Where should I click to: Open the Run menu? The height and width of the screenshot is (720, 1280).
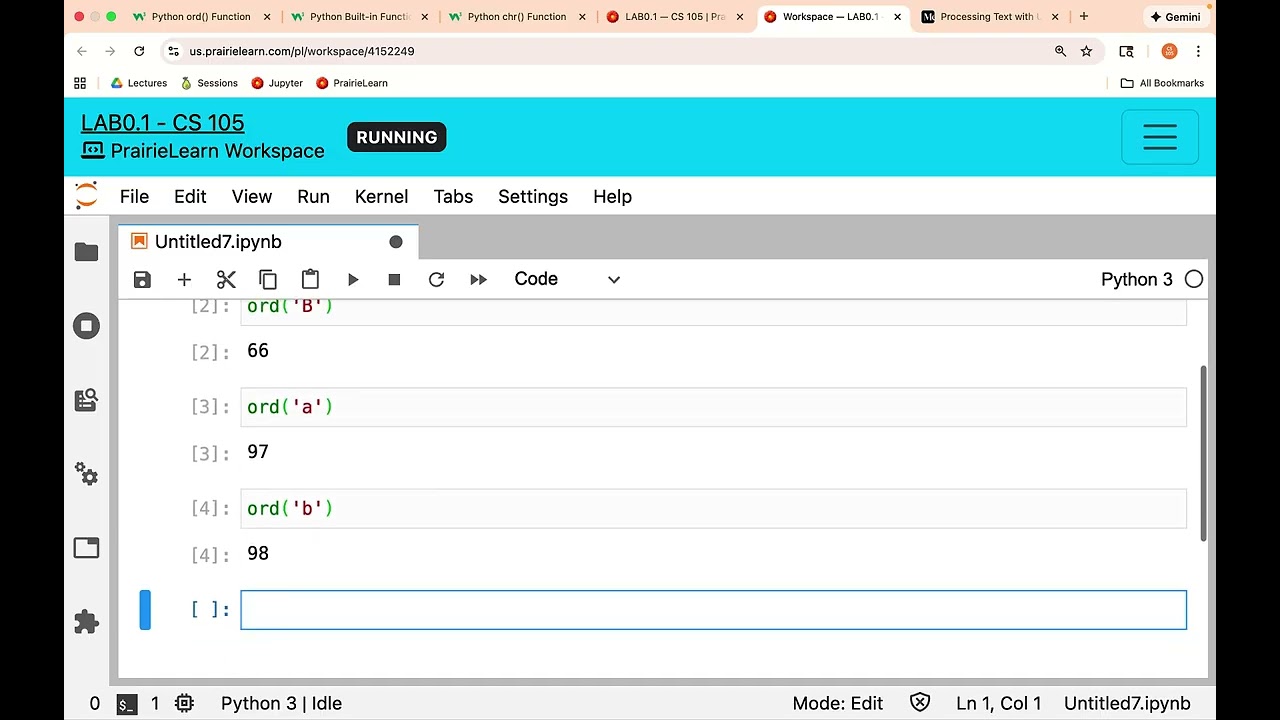point(313,196)
